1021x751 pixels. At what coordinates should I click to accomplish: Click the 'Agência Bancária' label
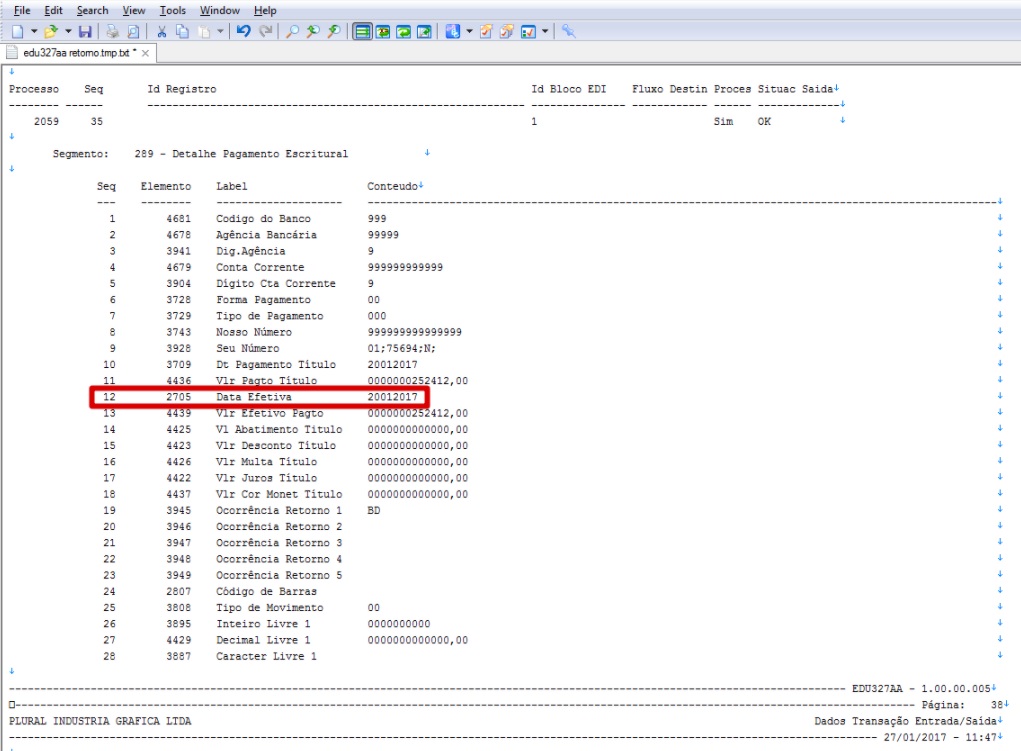266,234
